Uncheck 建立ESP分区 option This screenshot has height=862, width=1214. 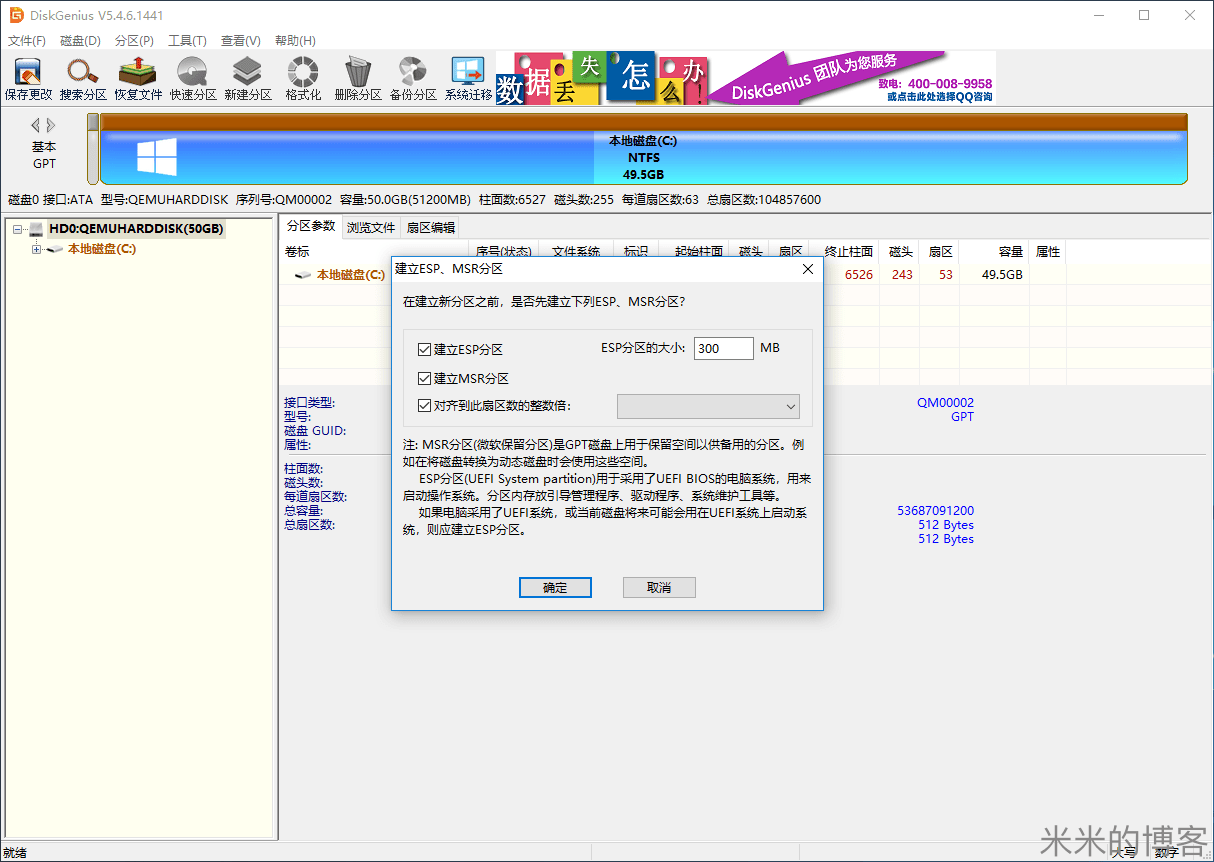425,348
